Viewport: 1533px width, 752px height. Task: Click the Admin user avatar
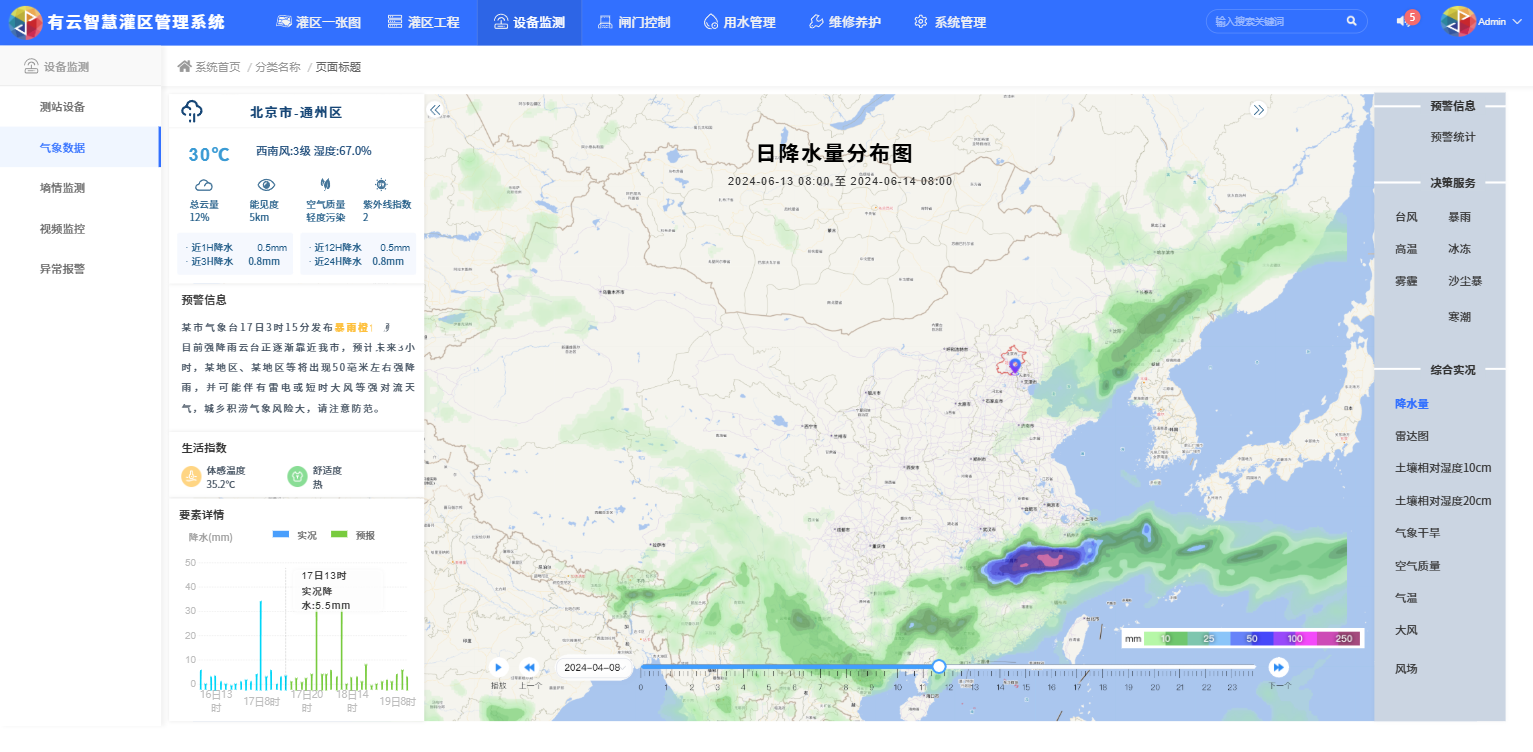point(1458,22)
